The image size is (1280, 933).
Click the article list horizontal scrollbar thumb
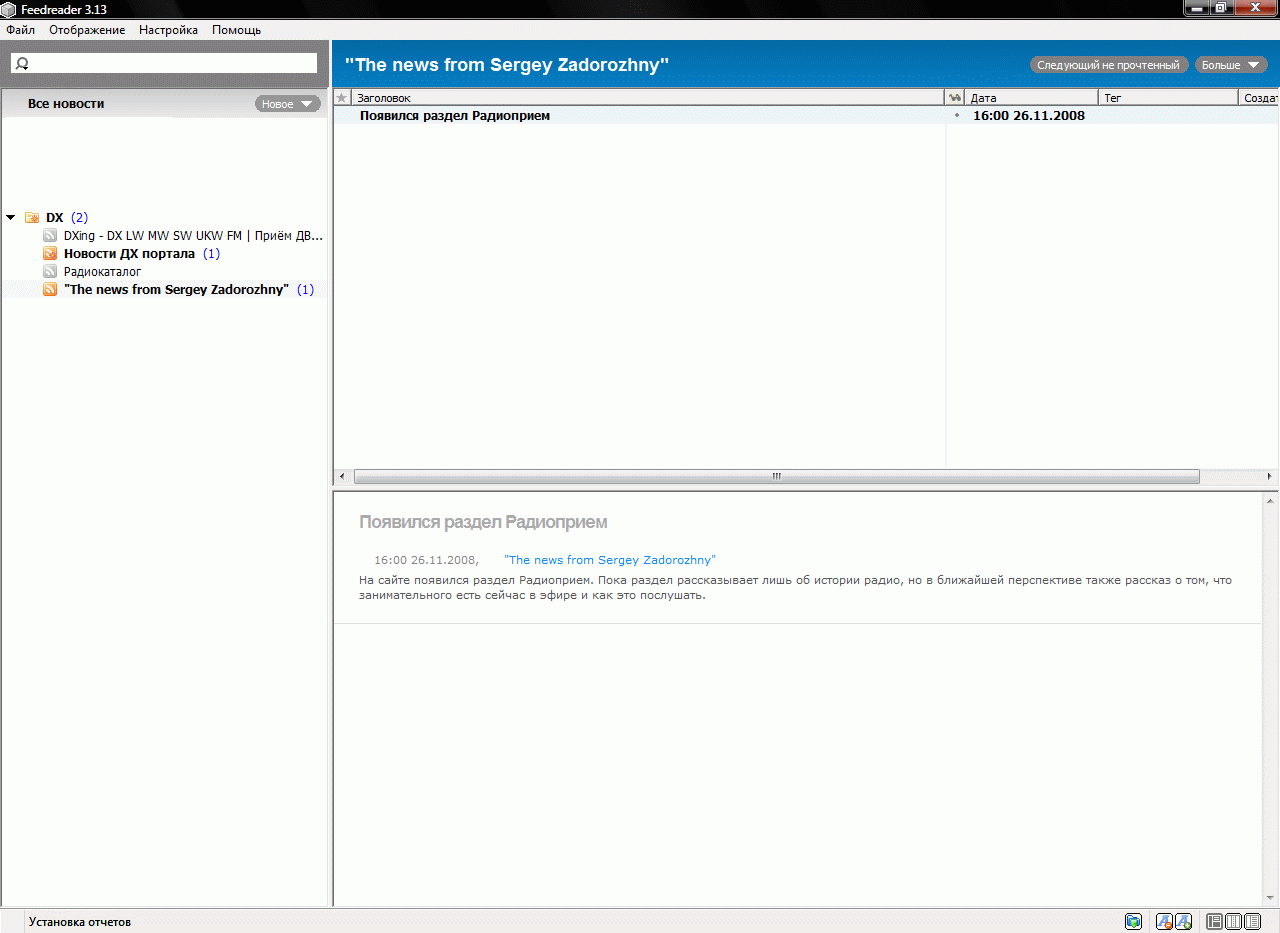tap(777, 477)
